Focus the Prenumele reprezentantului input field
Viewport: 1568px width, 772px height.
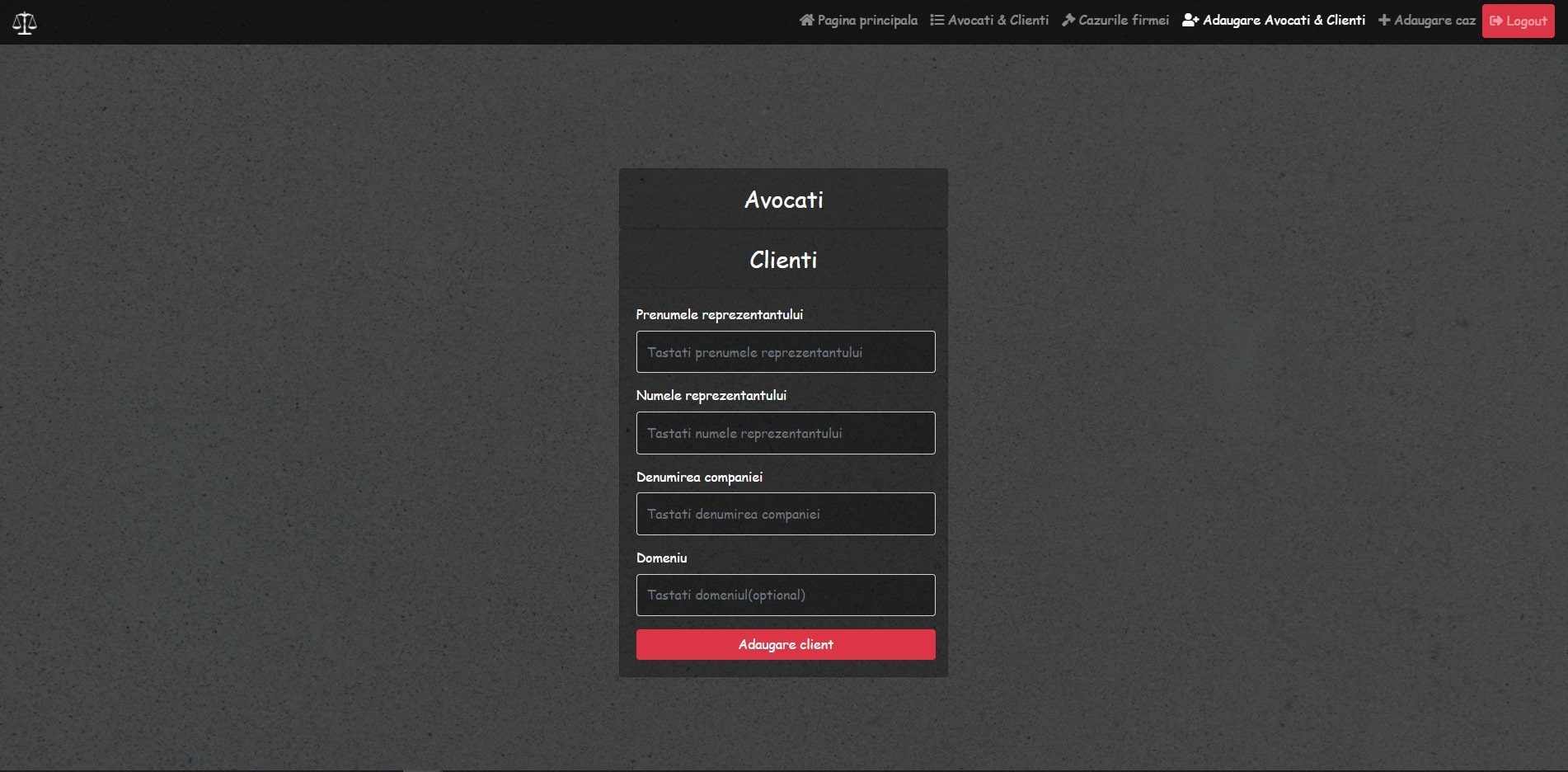pyautogui.click(x=785, y=352)
